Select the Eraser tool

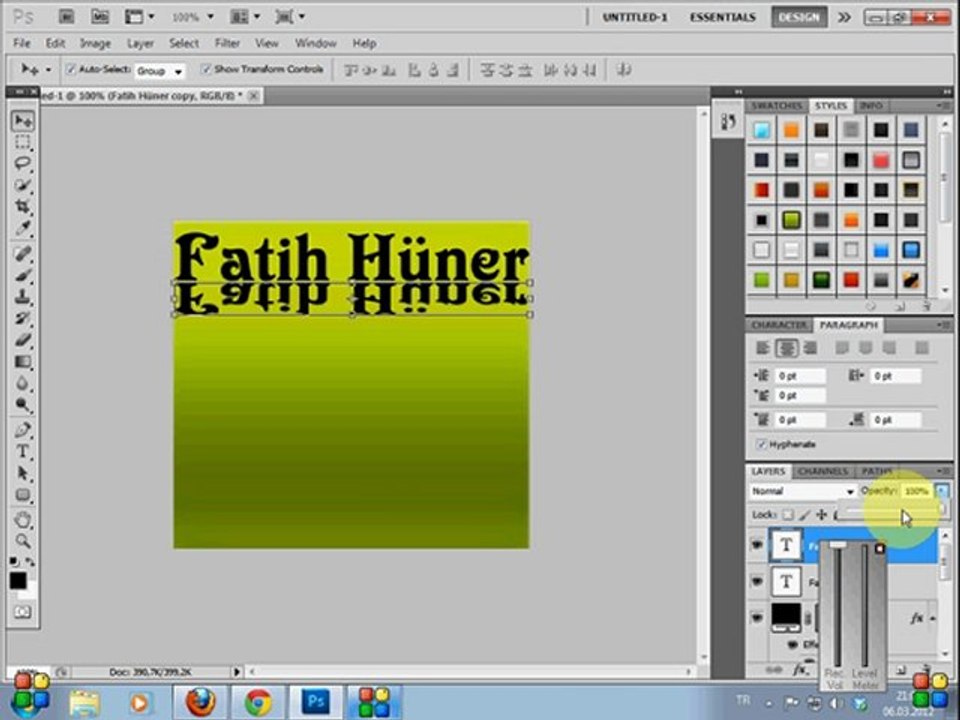tap(23, 339)
